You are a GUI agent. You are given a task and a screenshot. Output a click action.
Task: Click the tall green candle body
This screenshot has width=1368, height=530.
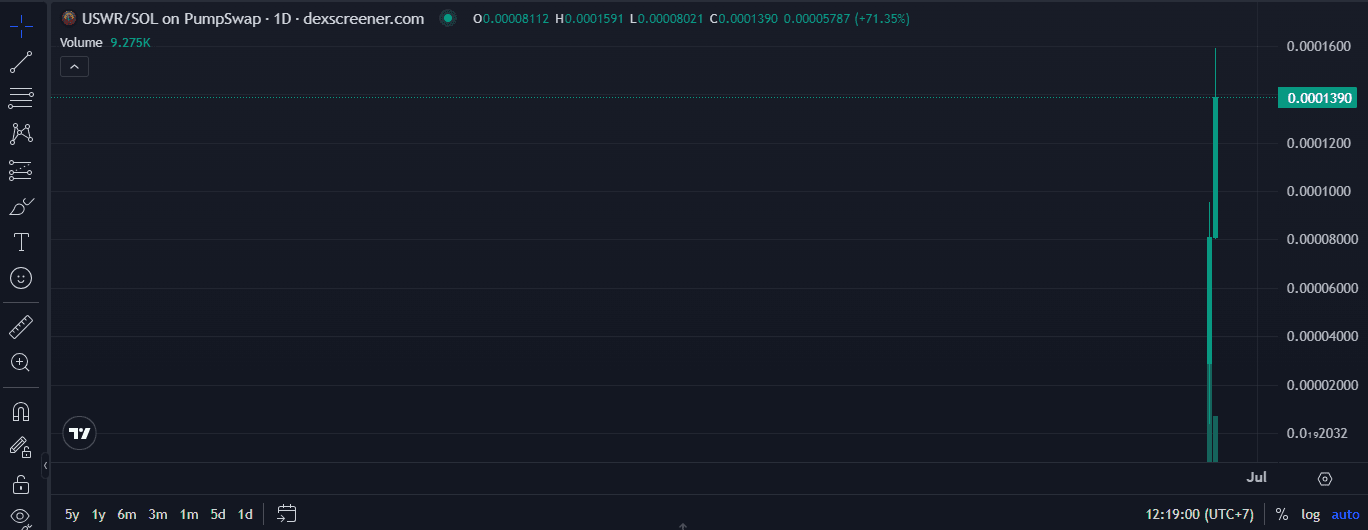coord(1215,167)
